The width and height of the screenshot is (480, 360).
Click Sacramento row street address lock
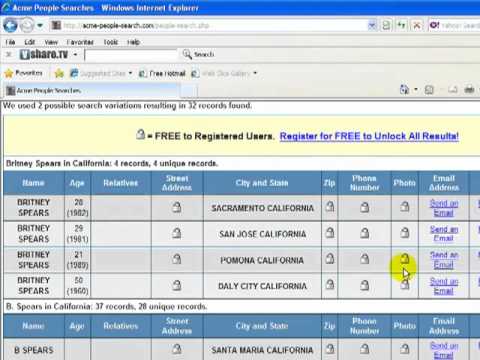177,207
